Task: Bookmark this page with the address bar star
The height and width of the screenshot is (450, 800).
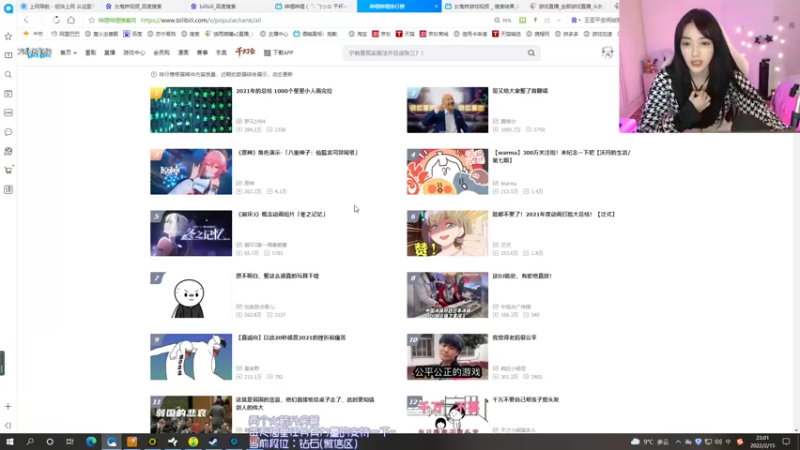Action: (x=91, y=20)
